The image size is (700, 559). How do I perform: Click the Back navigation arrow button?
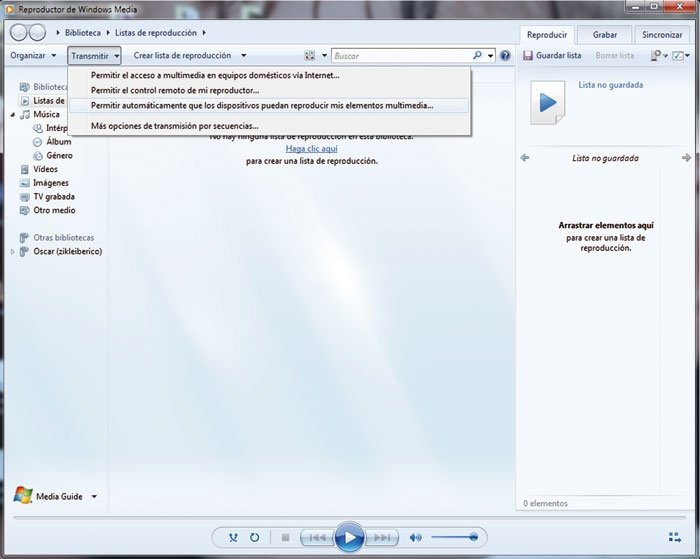point(19,32)
